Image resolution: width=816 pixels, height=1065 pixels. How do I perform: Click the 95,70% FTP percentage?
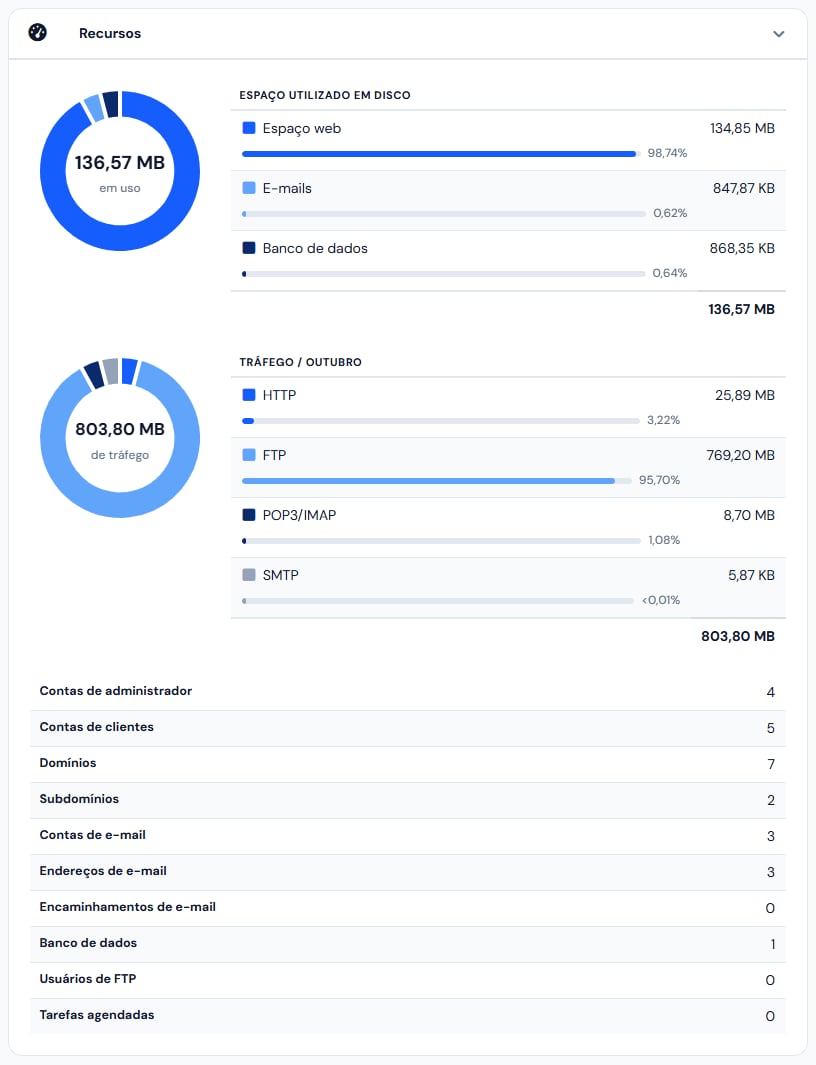pos(659,480)
